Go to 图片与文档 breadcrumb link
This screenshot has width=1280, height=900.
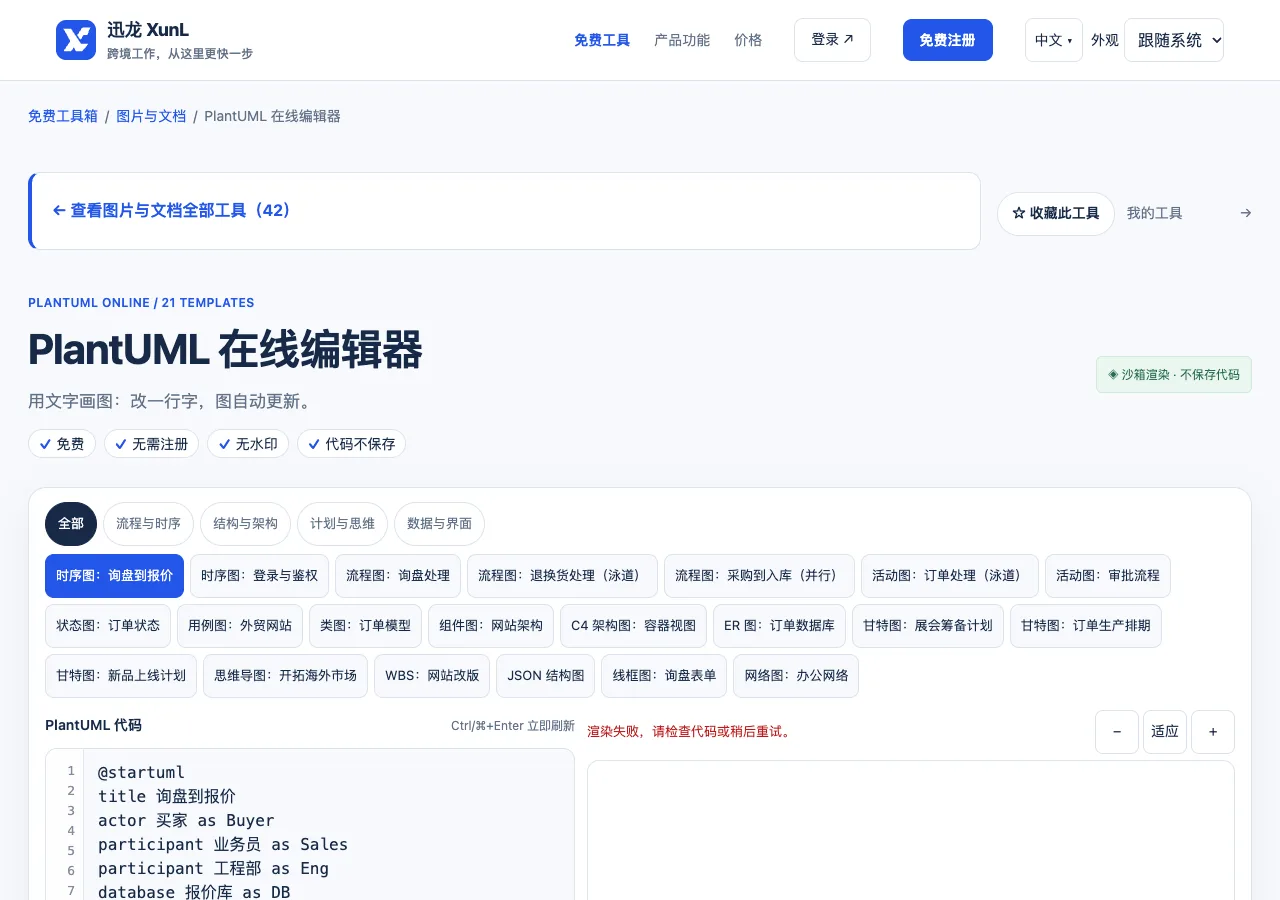(x=151, y=116)
